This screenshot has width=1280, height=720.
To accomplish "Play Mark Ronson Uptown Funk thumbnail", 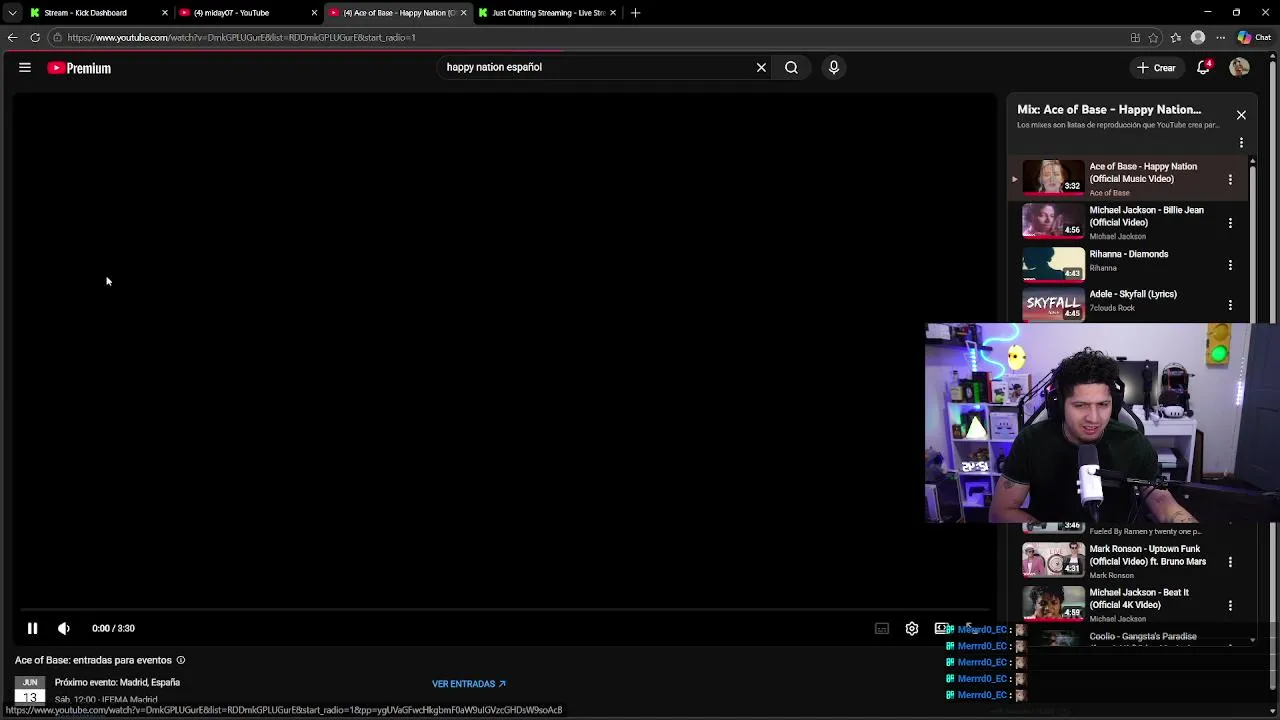I will 1053,560.
